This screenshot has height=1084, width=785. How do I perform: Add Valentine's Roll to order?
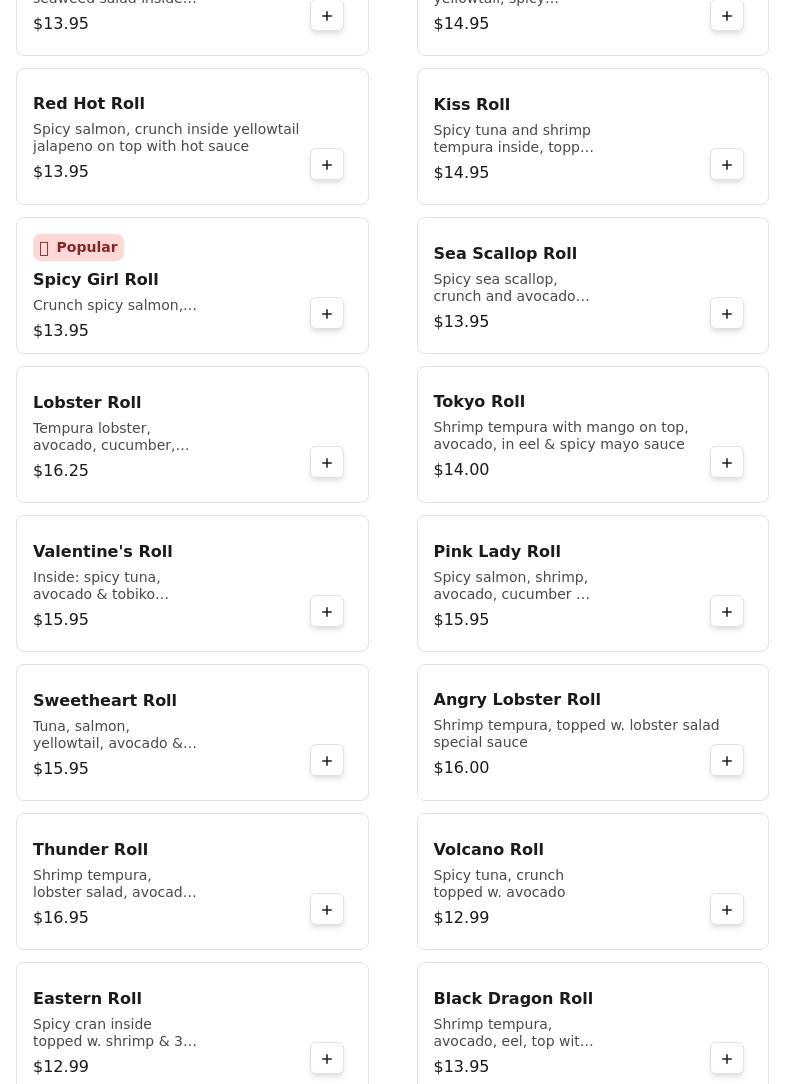pyautogui.click(x=327, y=612)
